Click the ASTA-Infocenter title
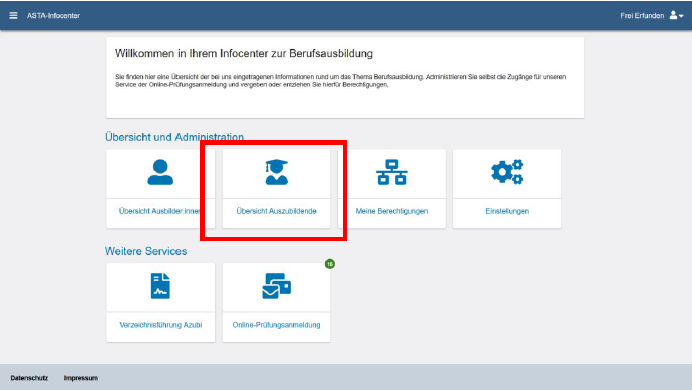The width and height of the screenshot is (692, 390). click(53, 15)
